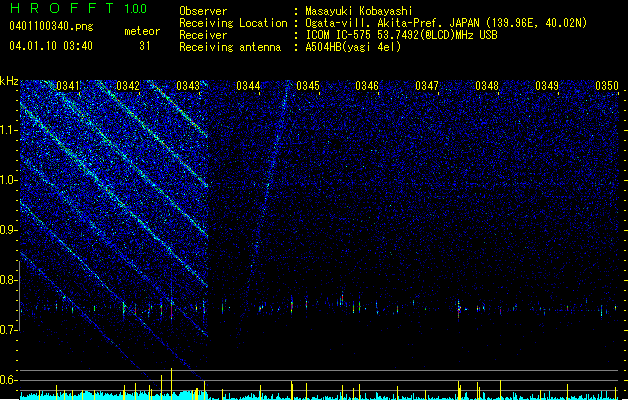Click the 0341 time marker
Viewport: 629px width, 400px height.
pos(68,86)
